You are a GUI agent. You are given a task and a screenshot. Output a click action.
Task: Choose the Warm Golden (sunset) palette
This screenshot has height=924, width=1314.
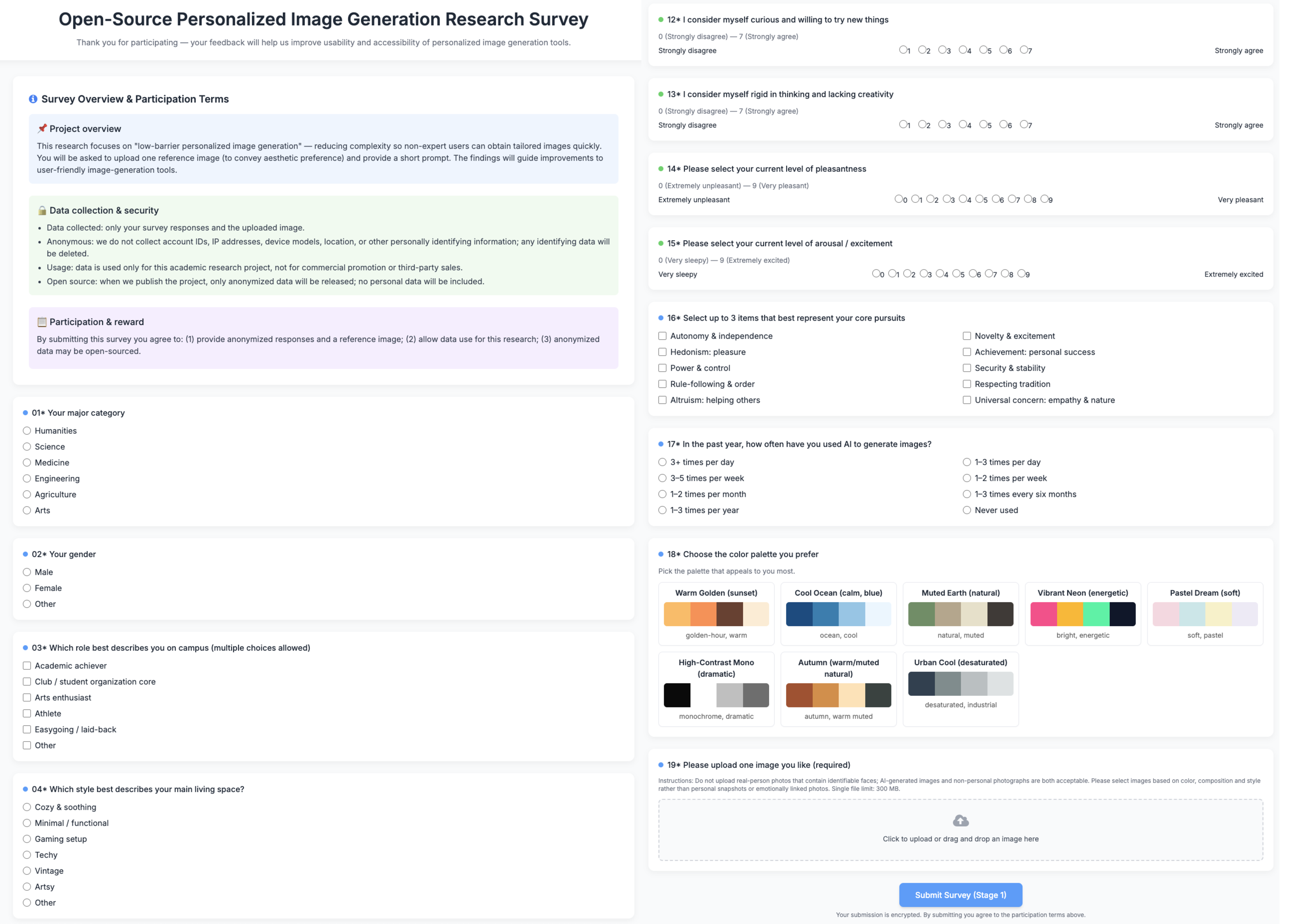[716, 614]
